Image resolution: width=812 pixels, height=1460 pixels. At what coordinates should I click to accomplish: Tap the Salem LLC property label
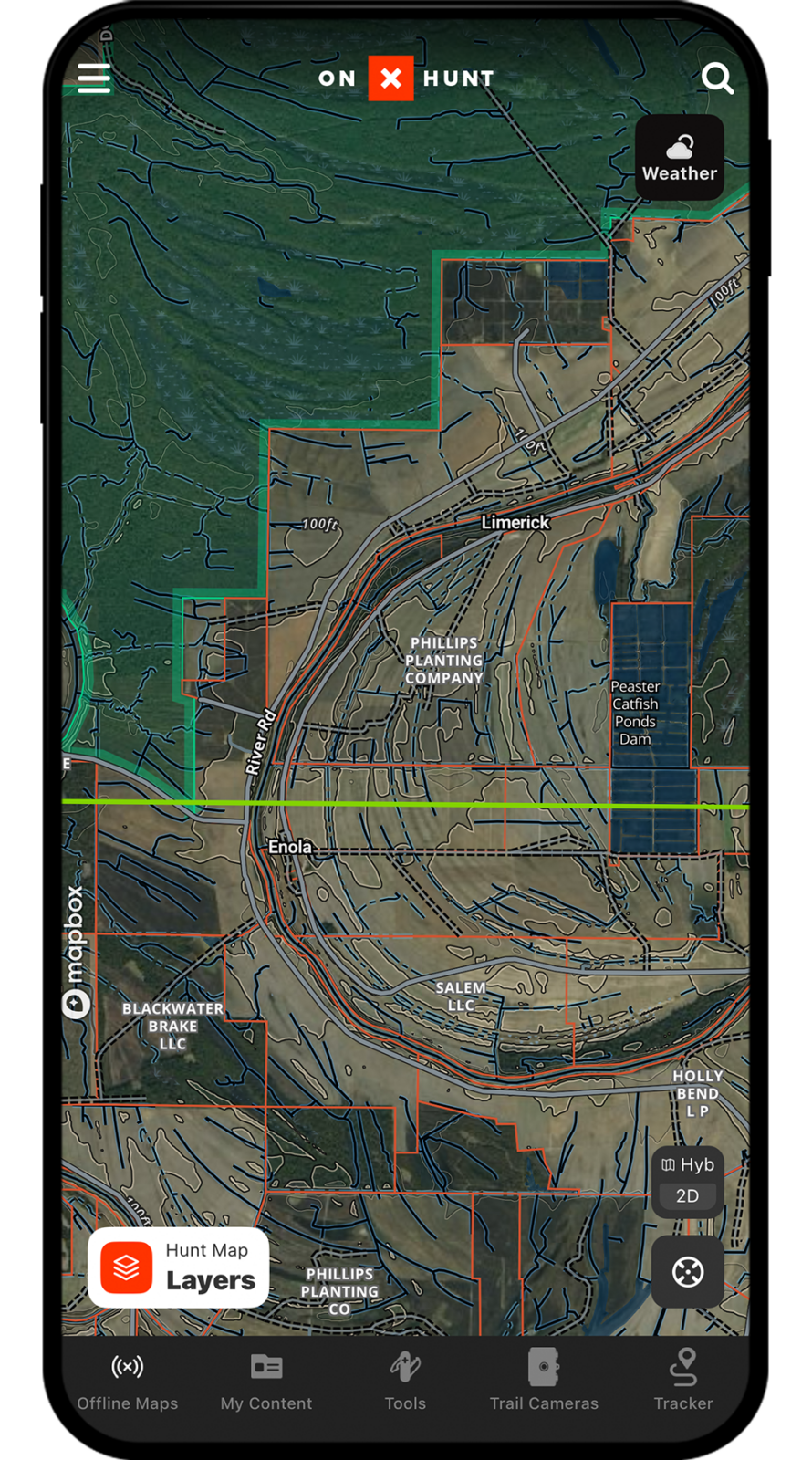(x=461, y=996)
